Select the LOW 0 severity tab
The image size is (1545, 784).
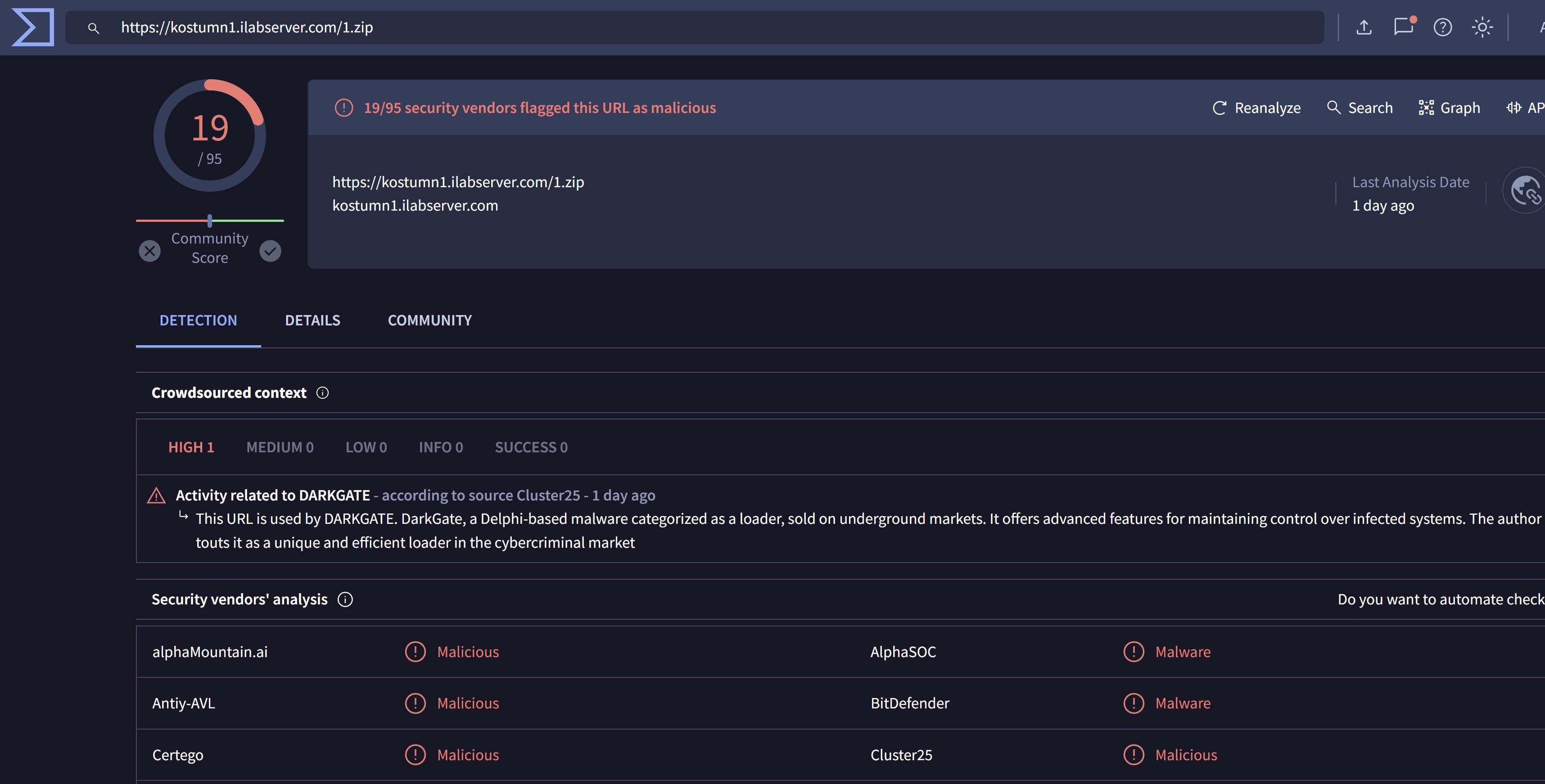click(x=366, y=447)
